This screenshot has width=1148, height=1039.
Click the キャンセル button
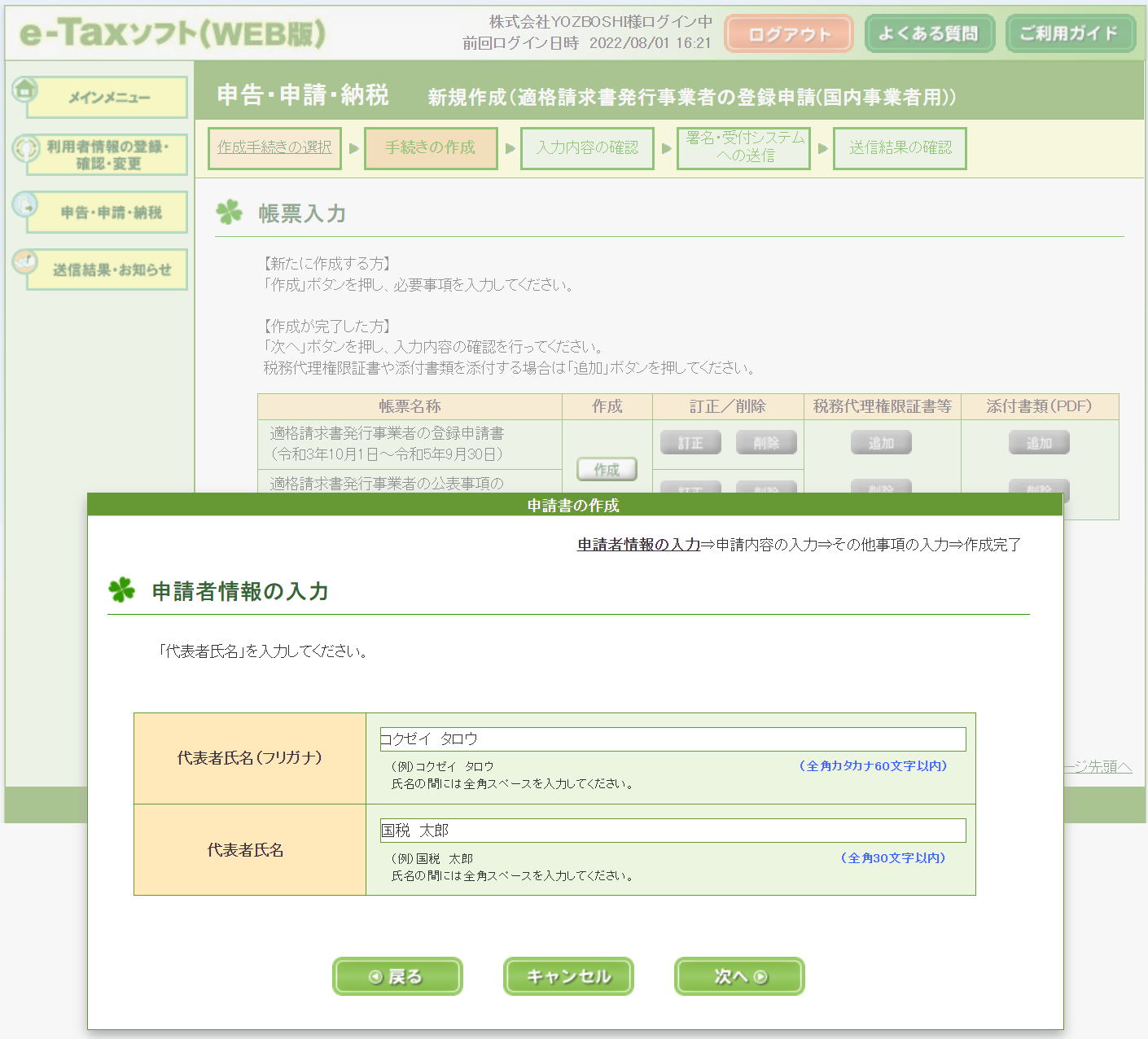(x=568, y=976)
